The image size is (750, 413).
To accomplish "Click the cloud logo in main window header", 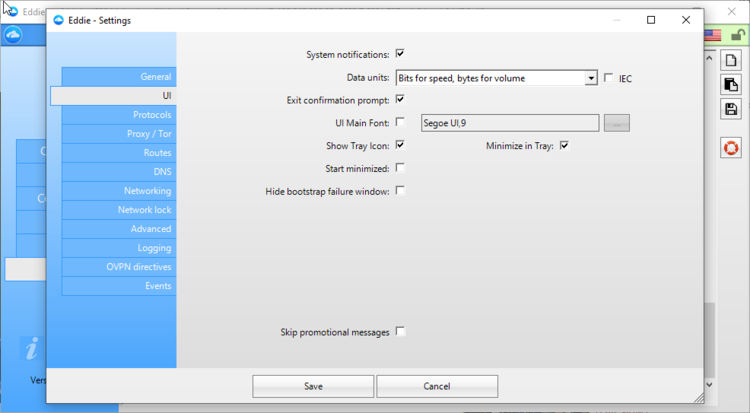I will pyautogui.click(x=13, y=34).
